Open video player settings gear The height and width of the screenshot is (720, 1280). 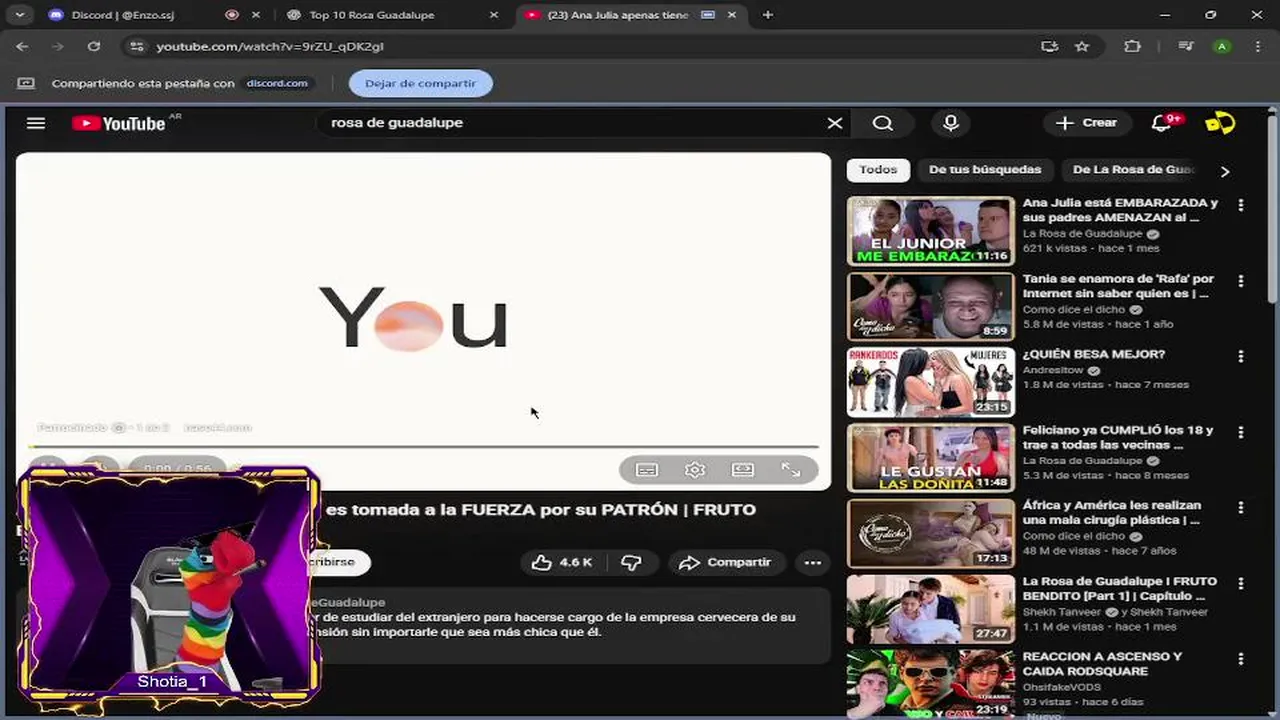pyautogui.click(x=695, y=470)
